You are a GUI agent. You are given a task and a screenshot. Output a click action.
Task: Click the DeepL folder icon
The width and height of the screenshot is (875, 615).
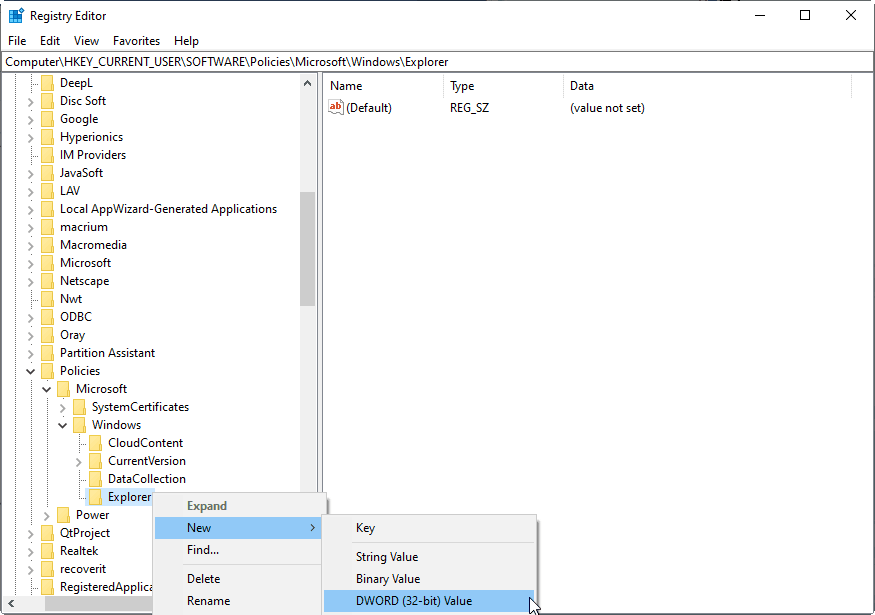pos(47,83)
